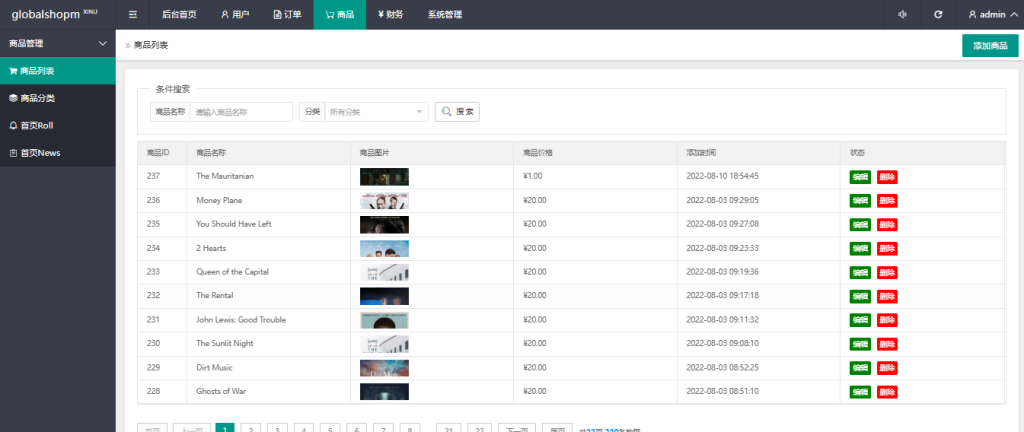
Task: Click the 商品名称 search input field
Action: (241, 112)
